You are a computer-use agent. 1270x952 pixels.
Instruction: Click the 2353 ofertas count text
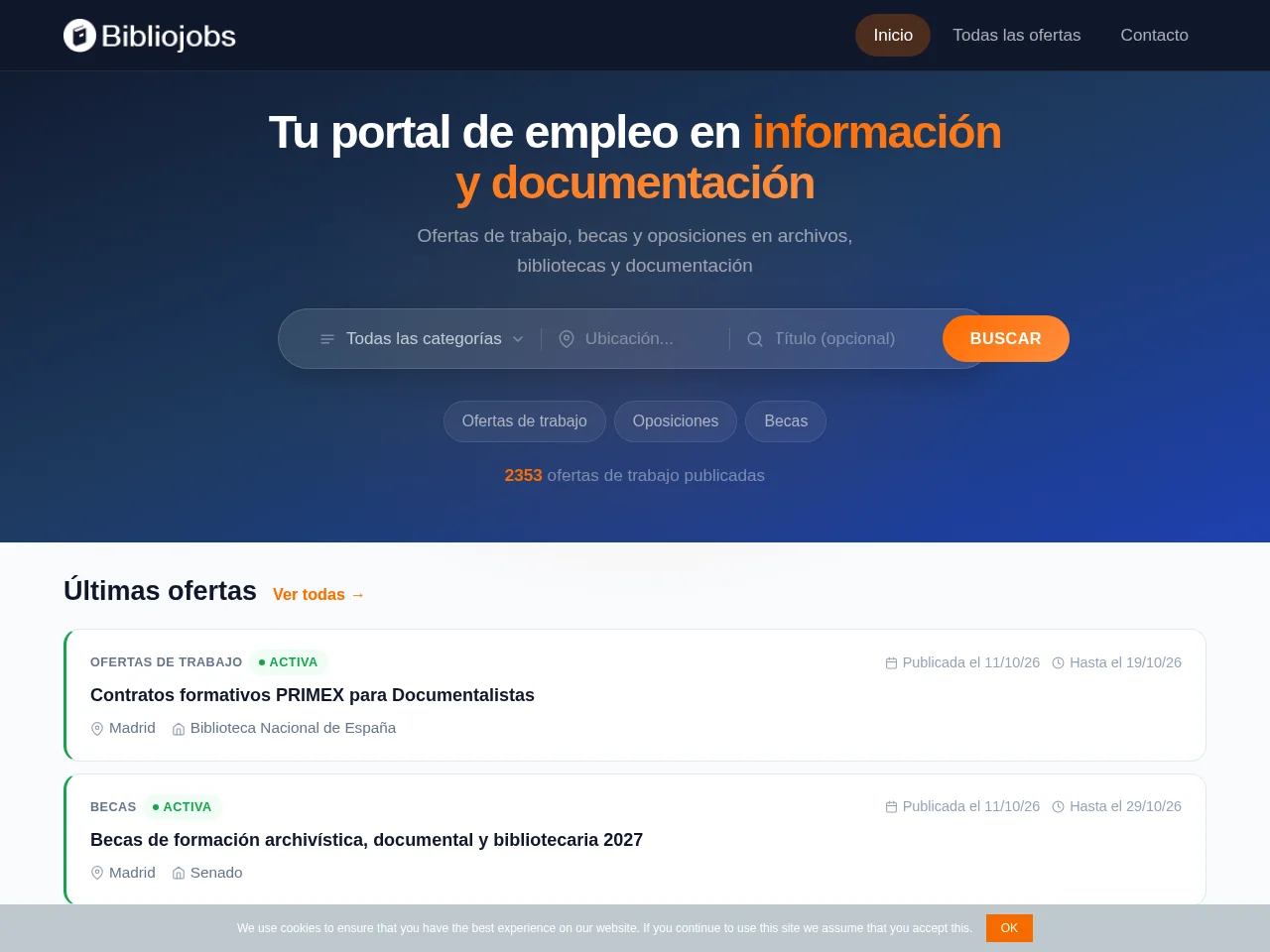pos(635,475)
